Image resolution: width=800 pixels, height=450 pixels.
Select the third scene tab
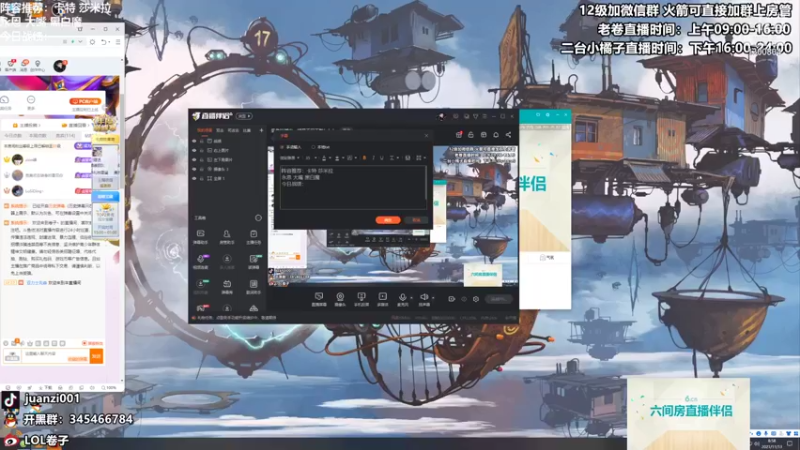point(233,131)
